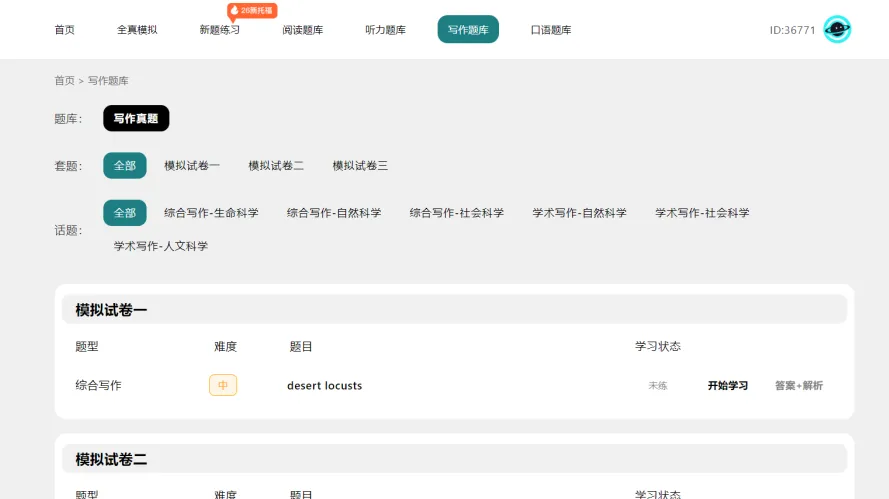This screenshot has width=889, height=499.
Task: Click the 综合写作 type cell
Action: (x=99, y=386)
